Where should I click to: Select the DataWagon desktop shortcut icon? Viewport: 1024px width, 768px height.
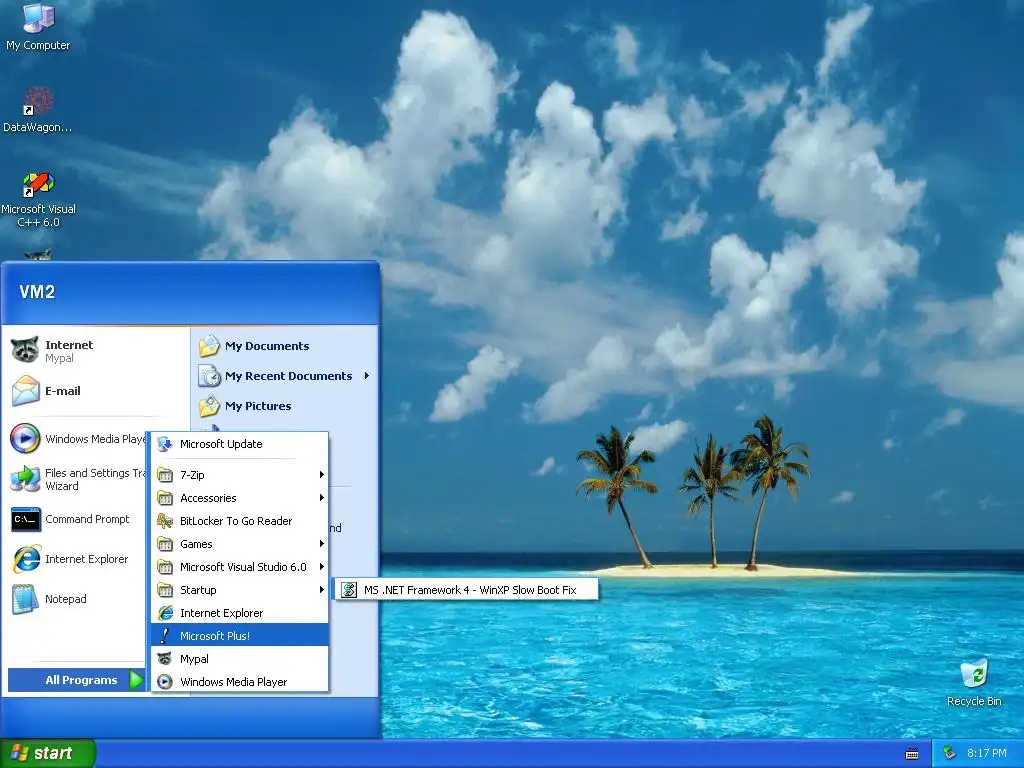pyautogui.click(x=38, y=102)
